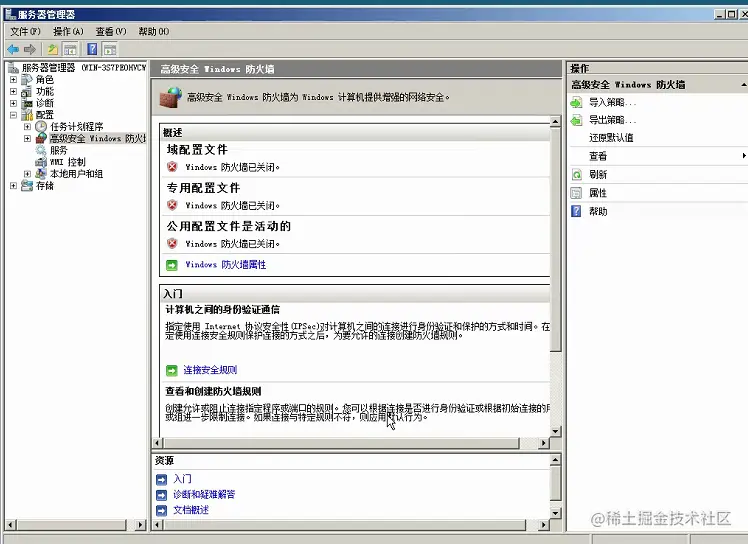Screen dimensions: 748x544
Task: Collapse the 配置 tree node
Action: (x=13, y=115)
